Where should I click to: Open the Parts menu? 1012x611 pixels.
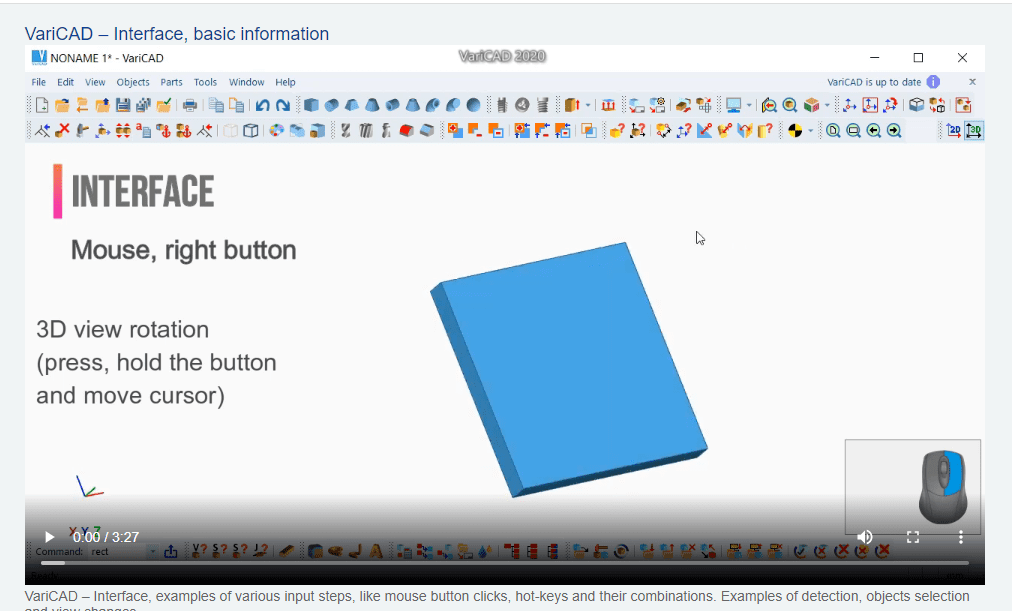[171, 82]
